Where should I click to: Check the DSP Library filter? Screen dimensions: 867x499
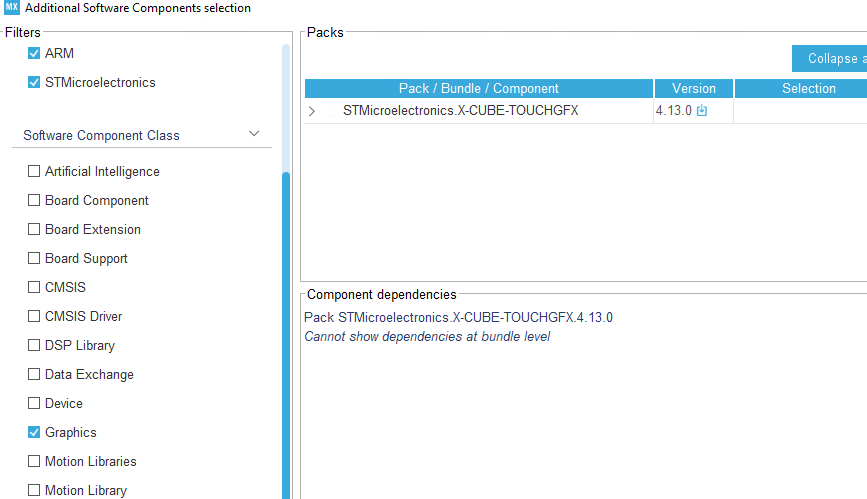(34, 345)
